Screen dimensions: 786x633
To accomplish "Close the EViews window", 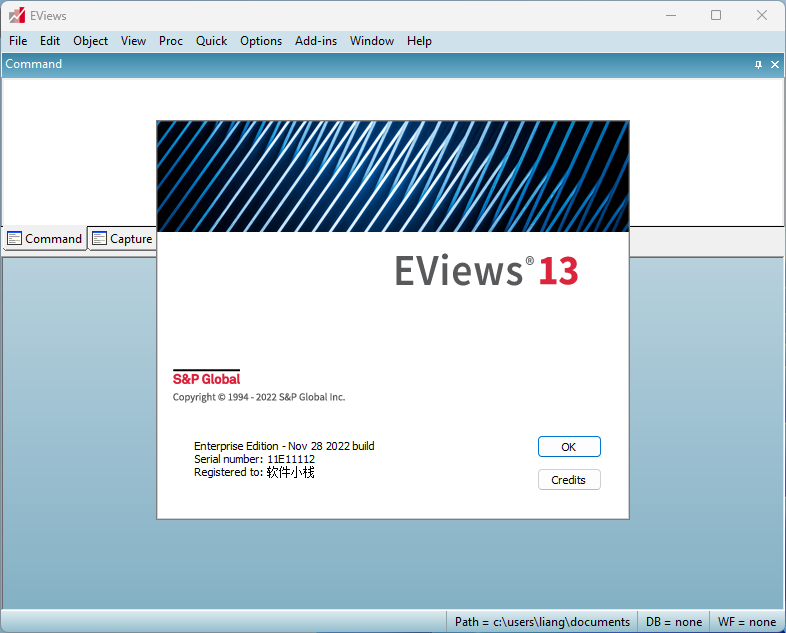I will [761, 16].
